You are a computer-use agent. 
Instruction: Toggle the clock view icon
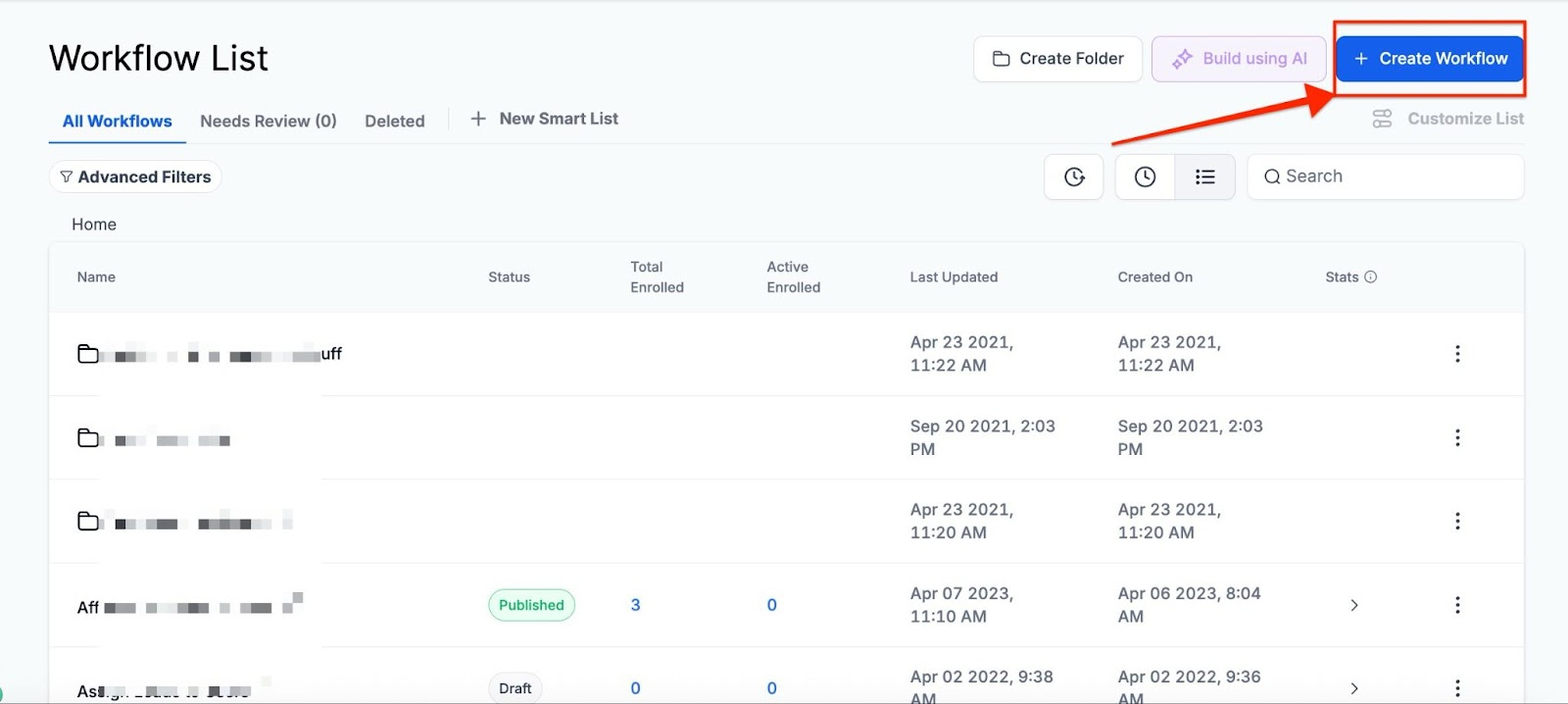(x=1145, y=176)
